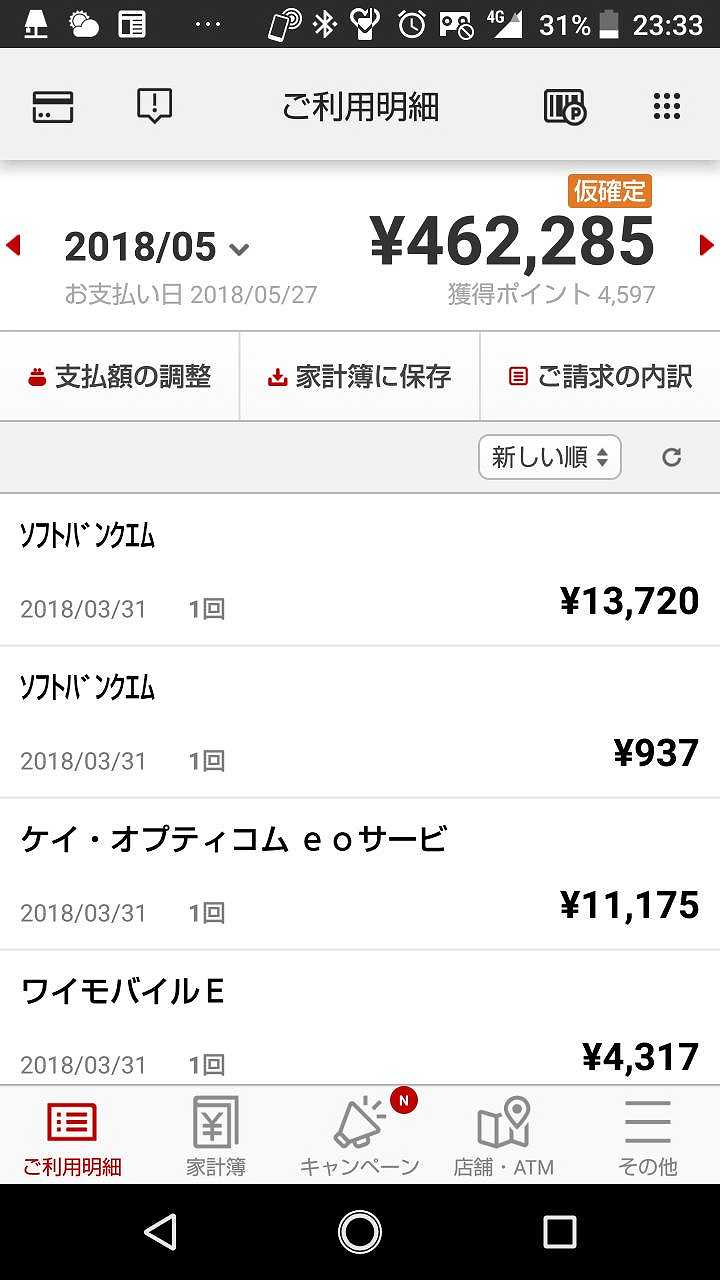Tap 支払額の調整 button
The width and height of the screenshot is (720, 1280).
point(120,377)
